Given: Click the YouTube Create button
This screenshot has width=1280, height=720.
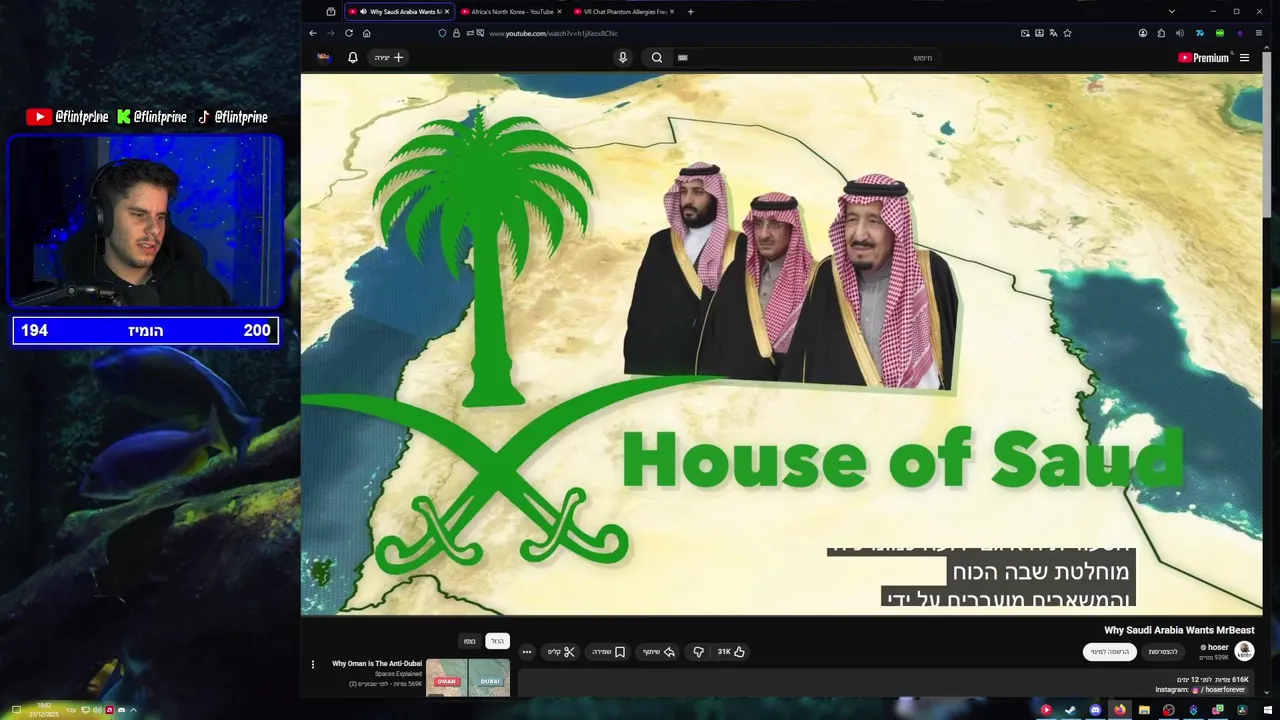Looking at the screenshot, I should [388, 57].
